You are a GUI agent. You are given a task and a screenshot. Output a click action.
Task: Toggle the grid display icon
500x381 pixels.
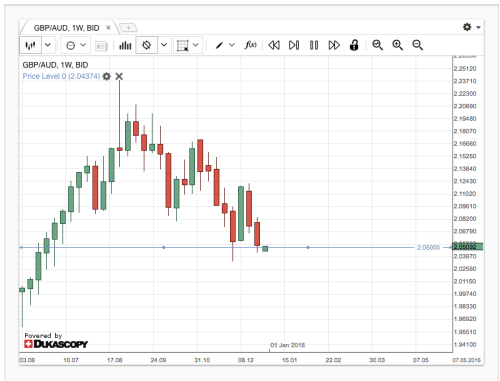(183, 45)
